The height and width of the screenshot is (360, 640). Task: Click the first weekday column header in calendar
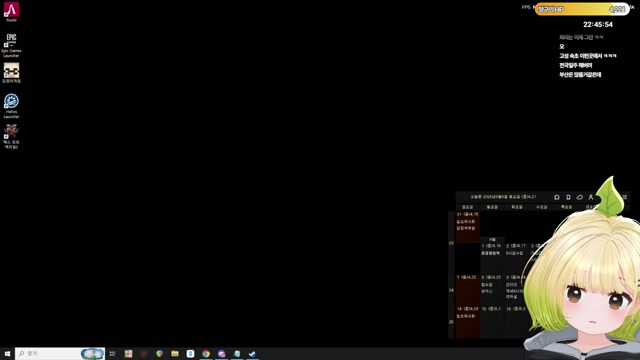pos(467,207)
